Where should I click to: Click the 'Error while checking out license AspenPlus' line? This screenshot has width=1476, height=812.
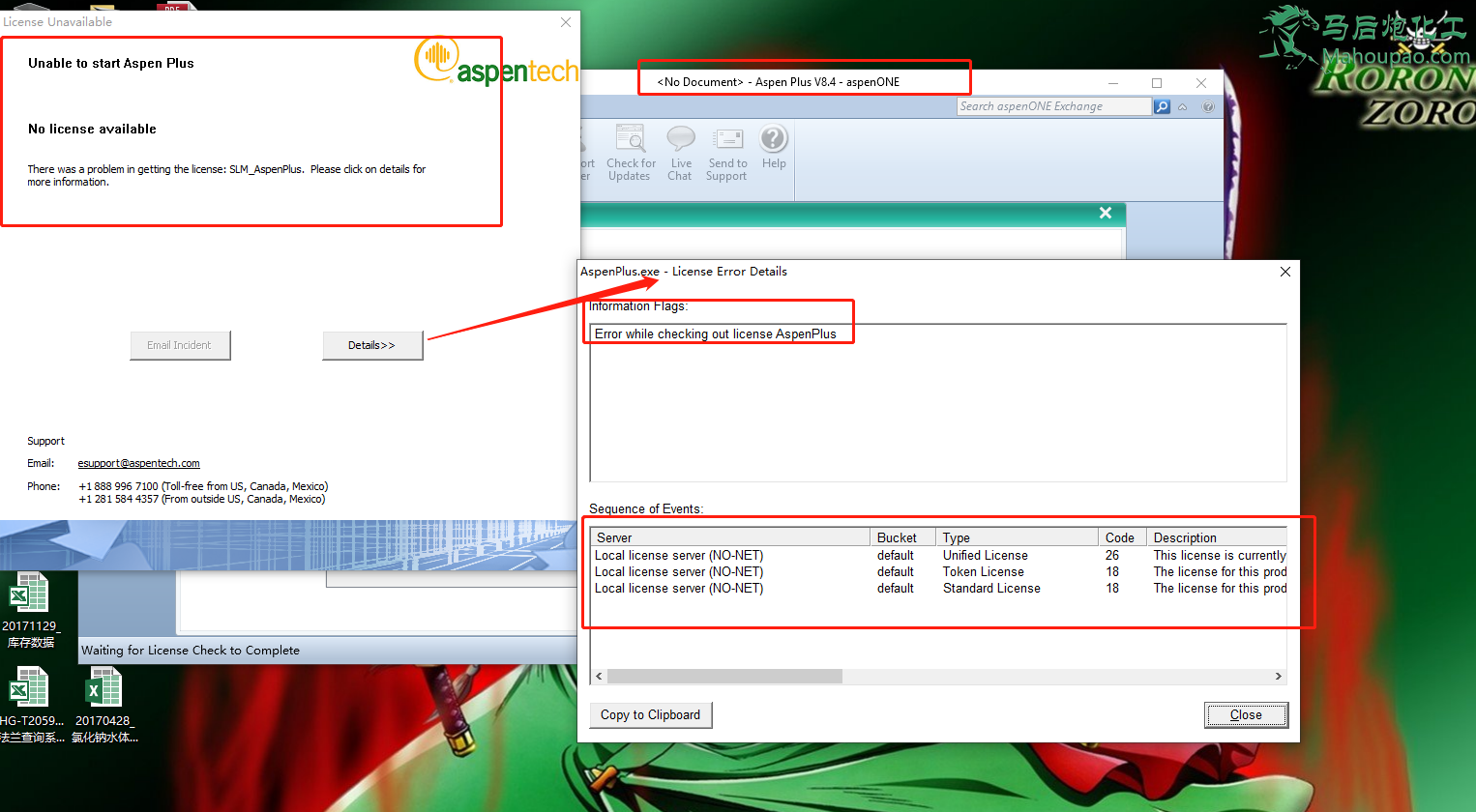click(x=716, y=334)
